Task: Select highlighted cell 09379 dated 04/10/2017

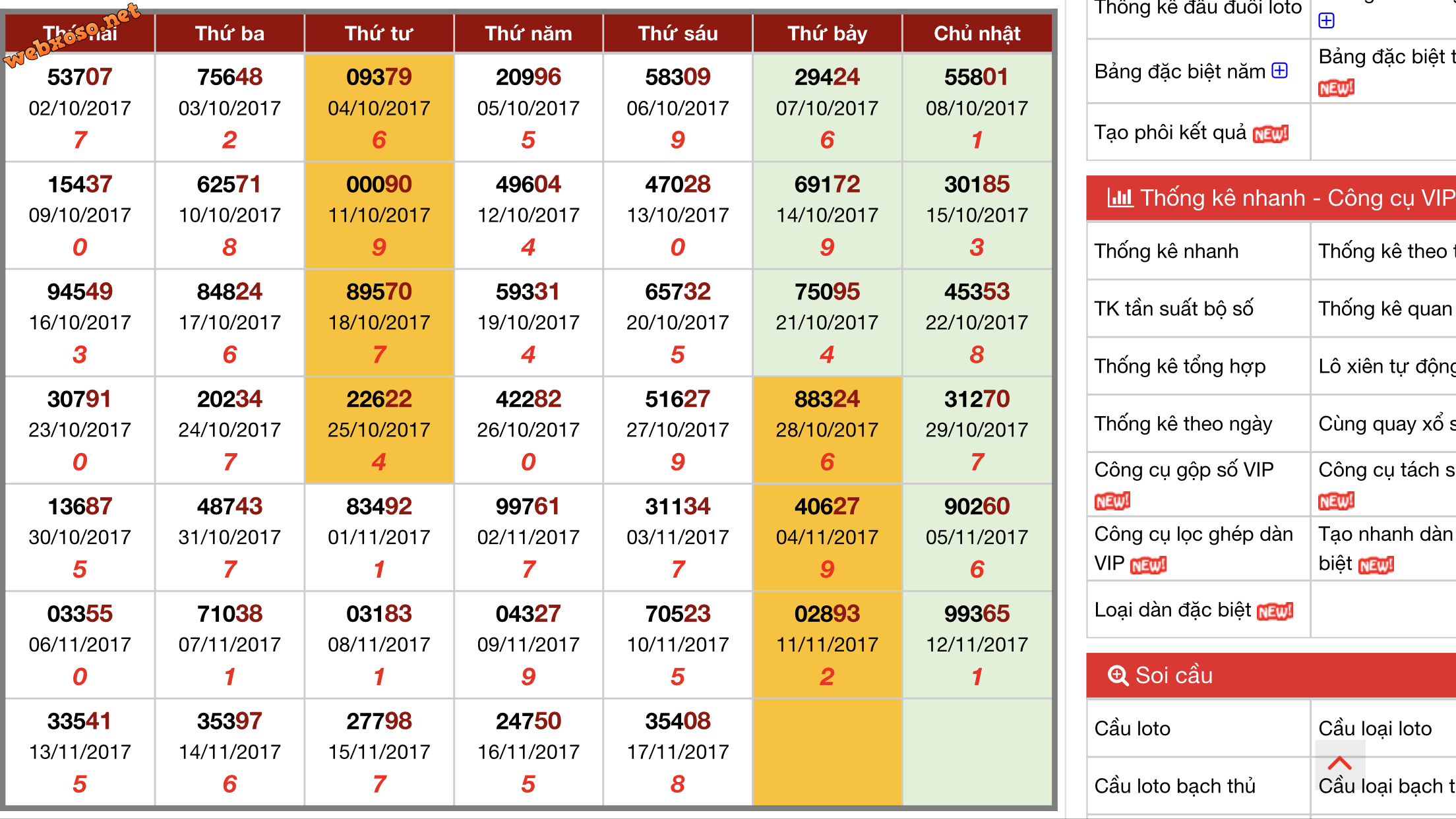Action: pyautogui.click(x=379, y=107)
